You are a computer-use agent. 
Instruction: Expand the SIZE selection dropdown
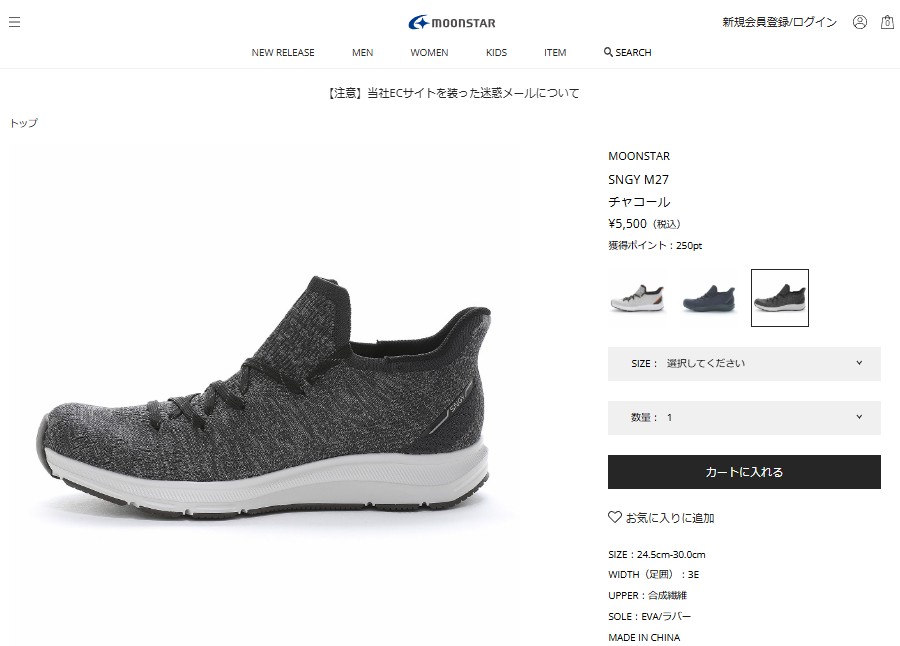(744, 363)
